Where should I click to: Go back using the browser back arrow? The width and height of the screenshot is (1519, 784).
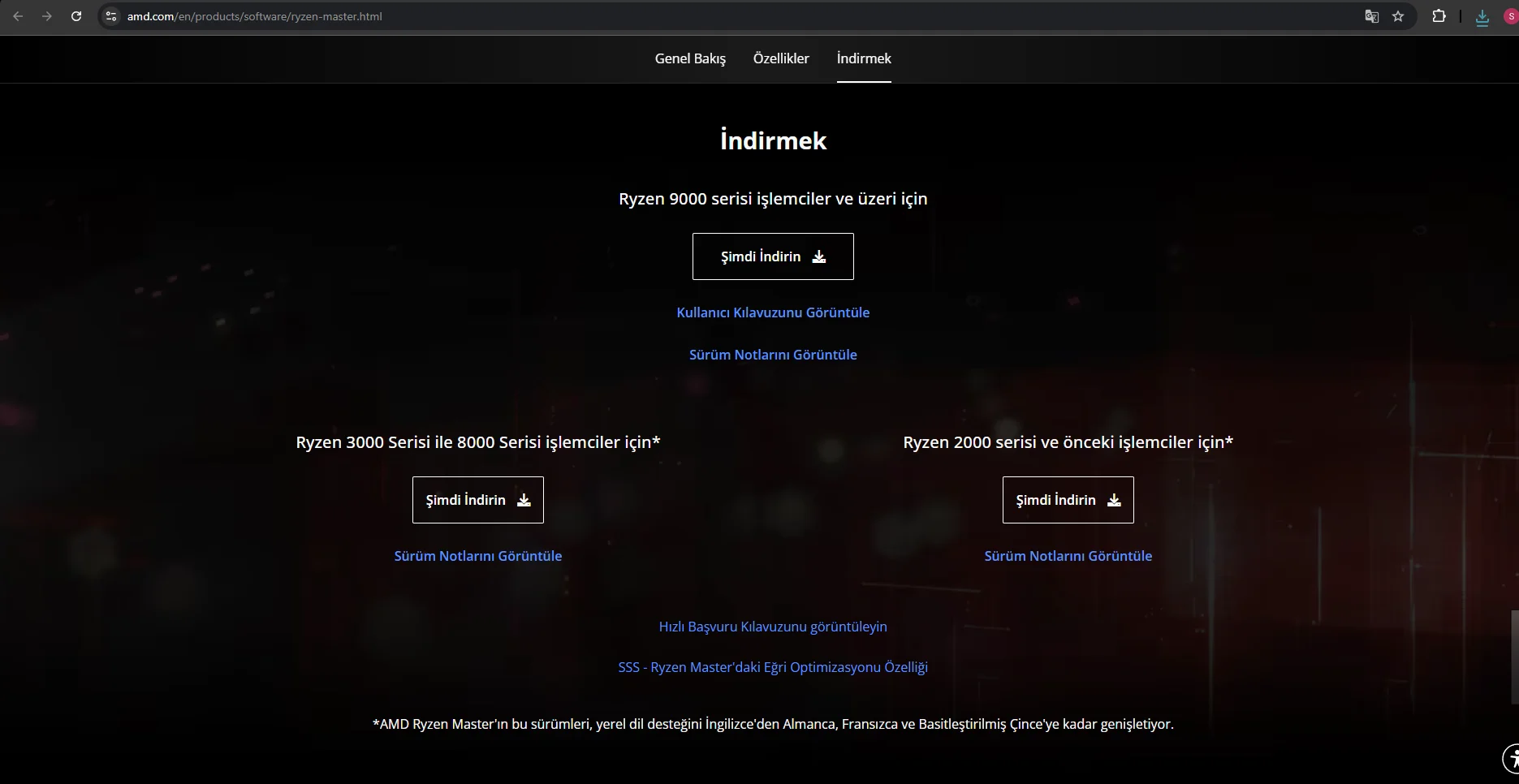(x=18, y=16)
